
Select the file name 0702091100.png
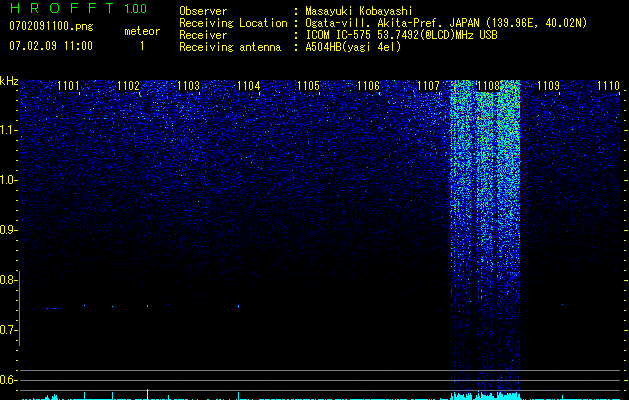[51, 26]
